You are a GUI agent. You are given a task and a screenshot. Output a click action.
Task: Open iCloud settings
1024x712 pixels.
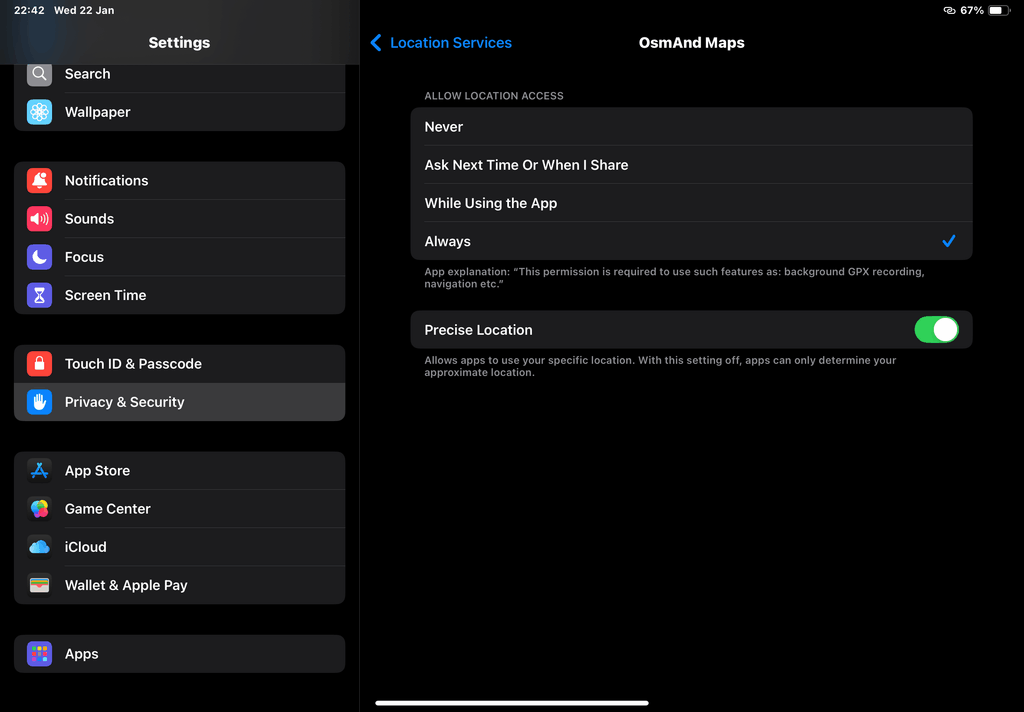180,547
